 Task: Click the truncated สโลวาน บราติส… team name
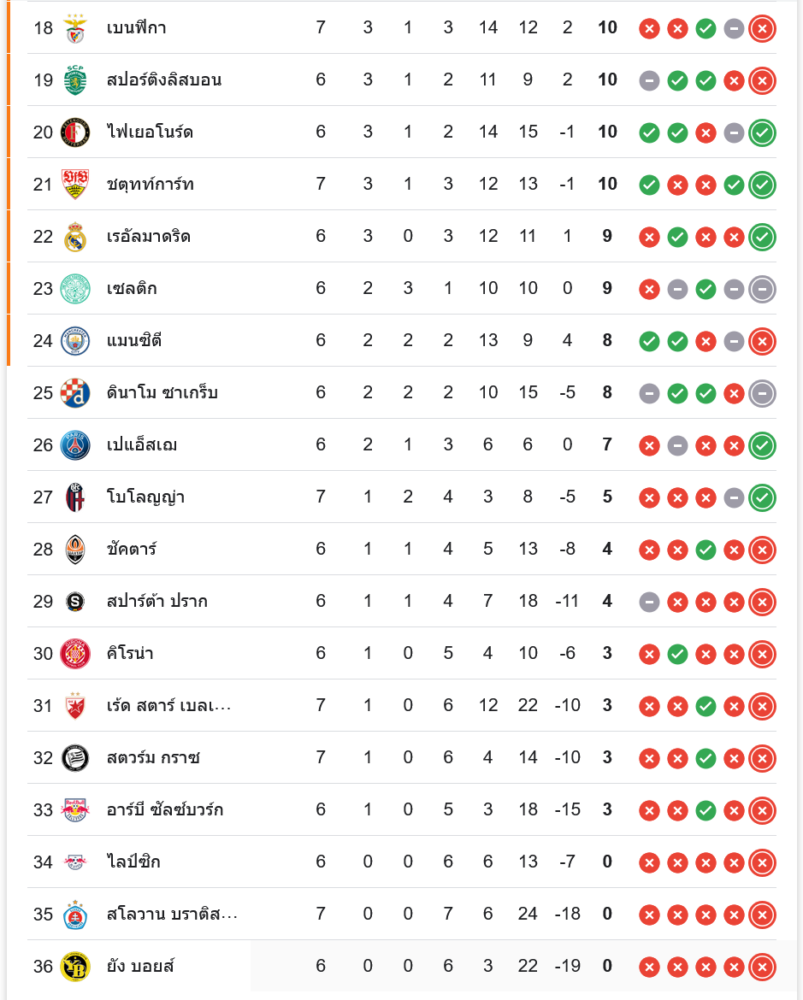click(172, 914)
